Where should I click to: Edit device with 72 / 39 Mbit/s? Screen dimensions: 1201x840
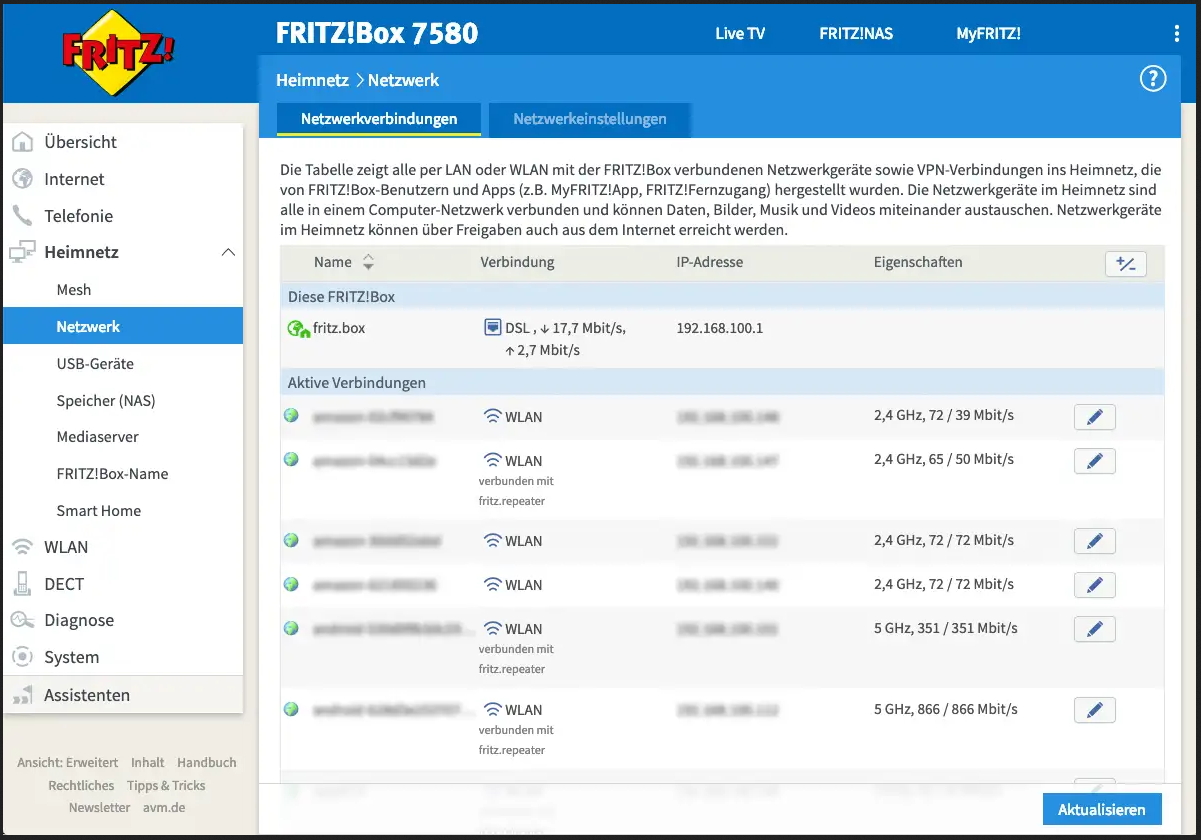[x=1094, y=417]
